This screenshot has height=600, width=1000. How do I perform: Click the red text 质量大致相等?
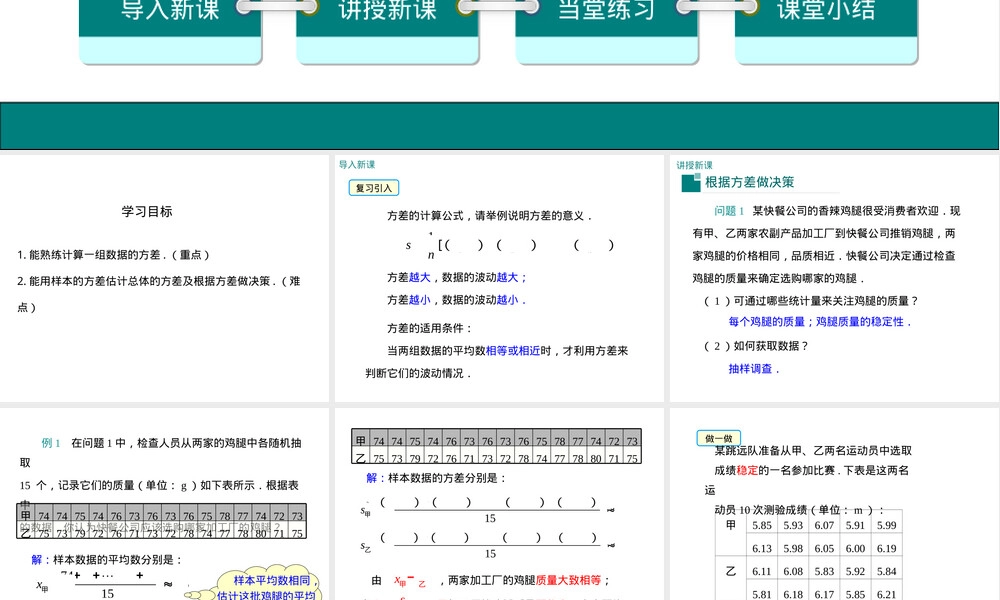click(568, 580)
